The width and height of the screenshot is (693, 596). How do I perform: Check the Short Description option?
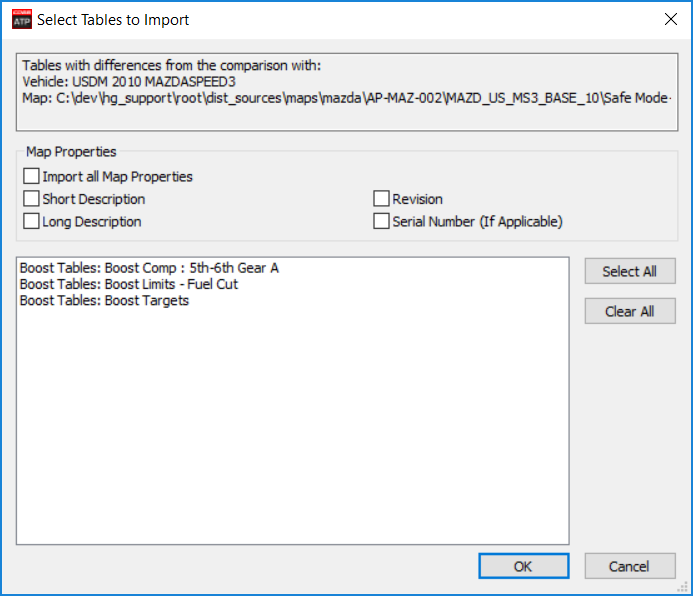(x=32, y=199)
